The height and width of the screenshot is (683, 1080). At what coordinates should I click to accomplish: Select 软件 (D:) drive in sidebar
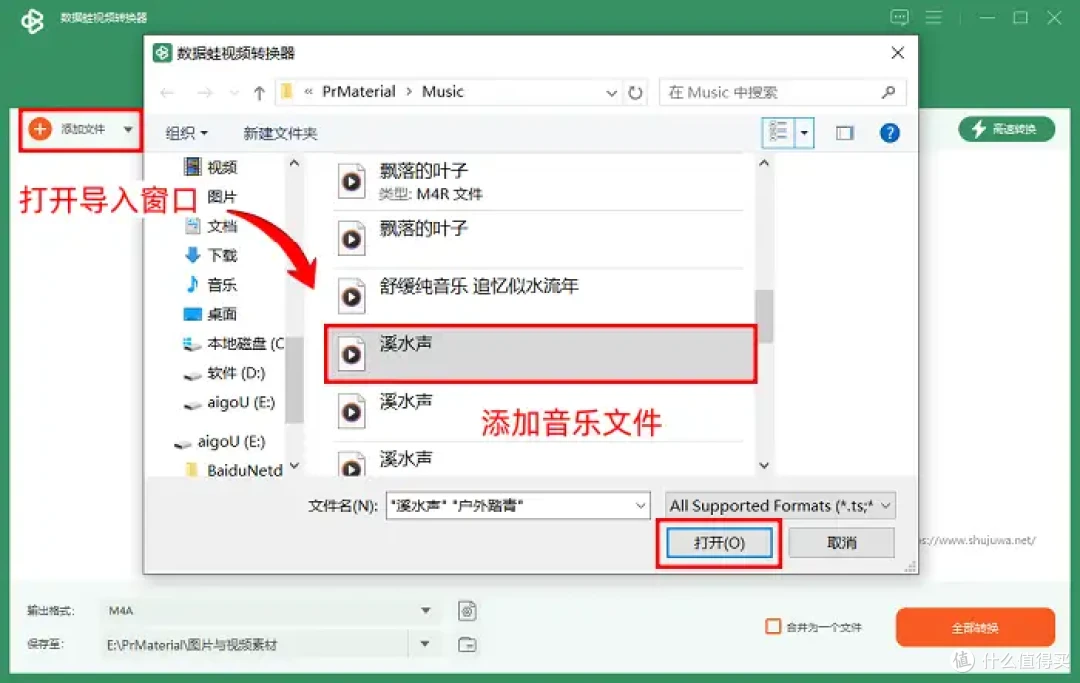[x=225, y=373]
